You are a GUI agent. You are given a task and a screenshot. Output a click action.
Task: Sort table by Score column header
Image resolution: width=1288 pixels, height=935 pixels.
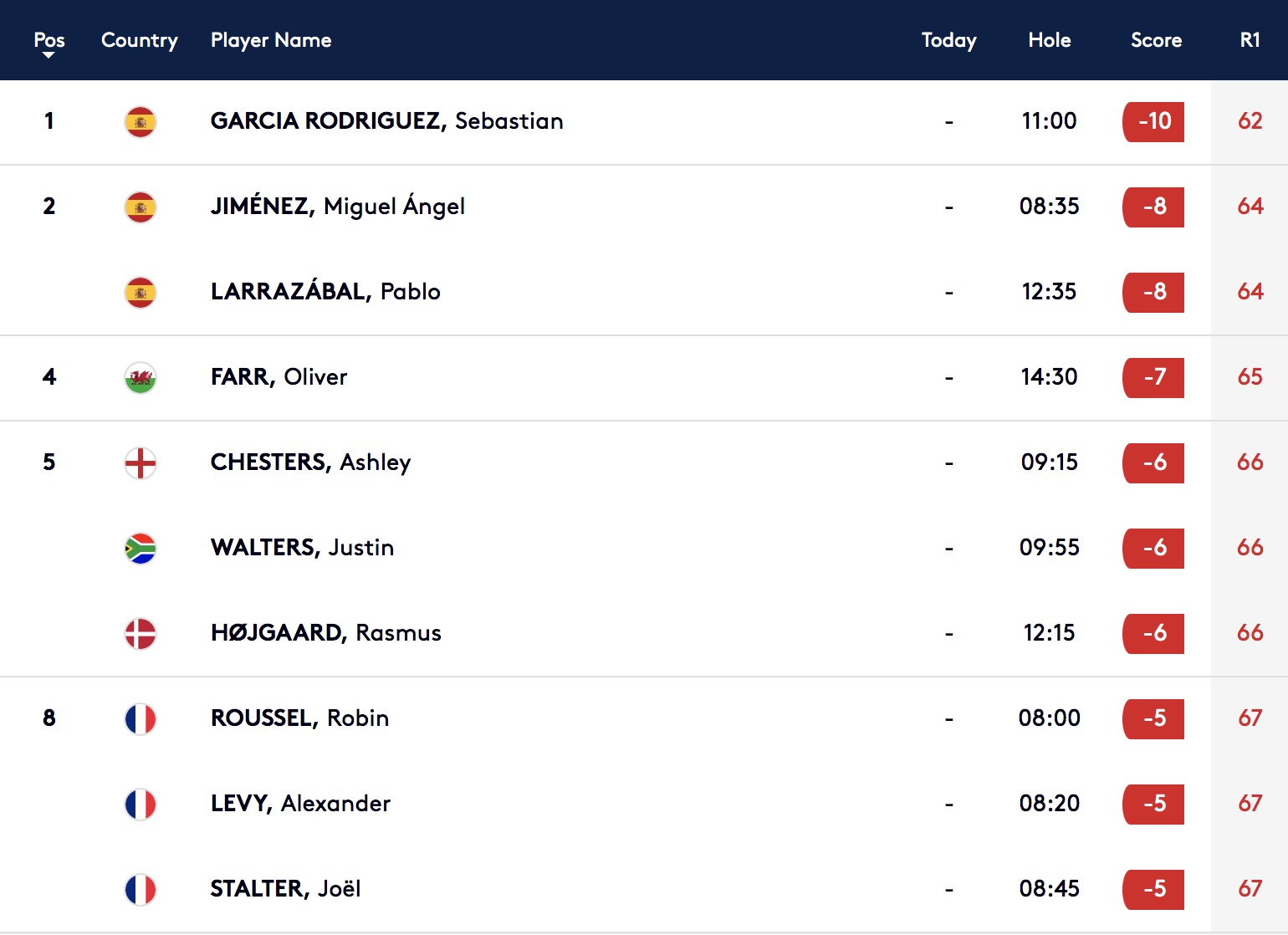pos(1156,40)
